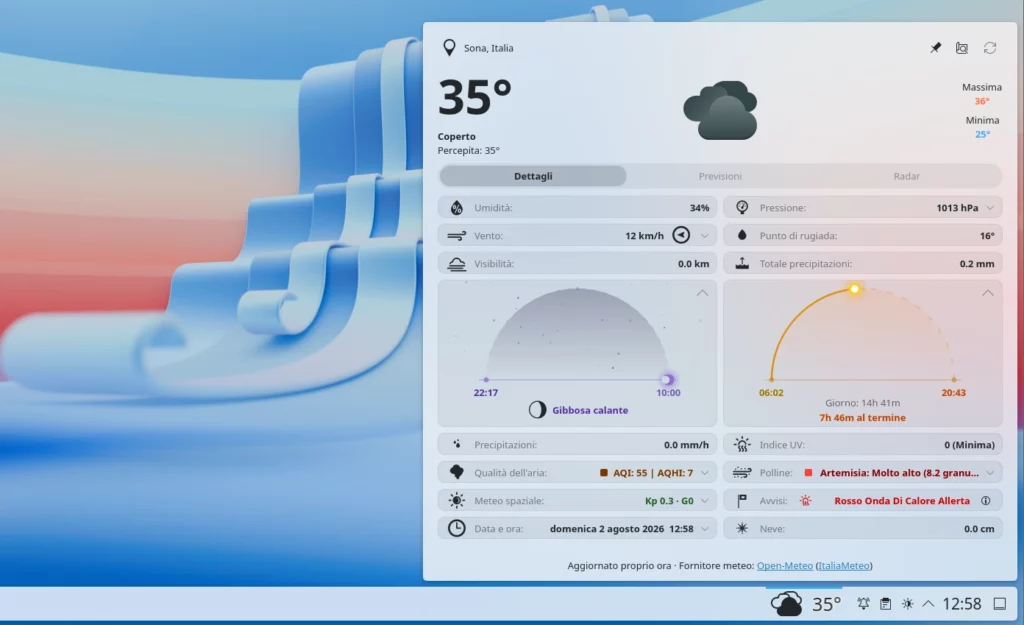Open the ItaliaMeteo link

click(844, 566)
